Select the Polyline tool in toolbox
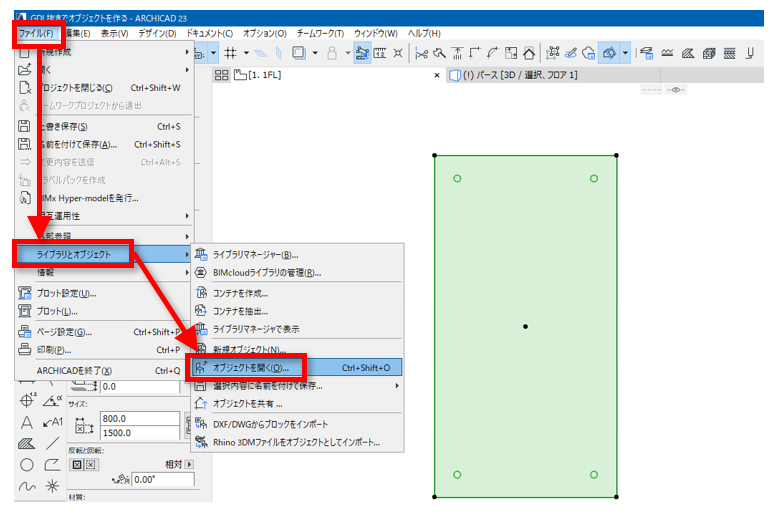Viewport: 772px width, 523px height. point(52,465)
